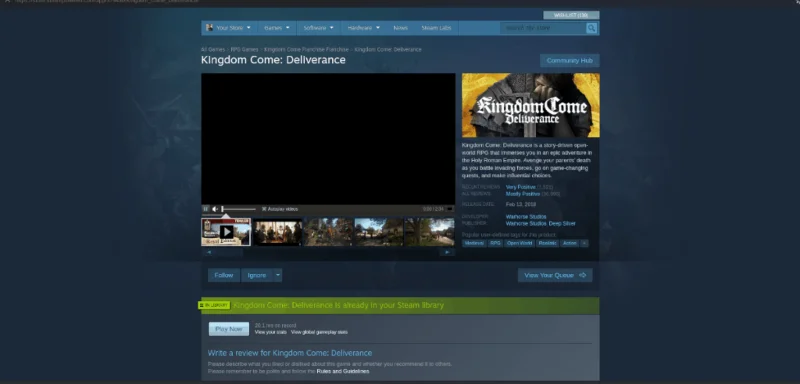Select the trailer thumbnail with play icon
The width and height of the screenshot is (800, 384).
tap(226, 232)
